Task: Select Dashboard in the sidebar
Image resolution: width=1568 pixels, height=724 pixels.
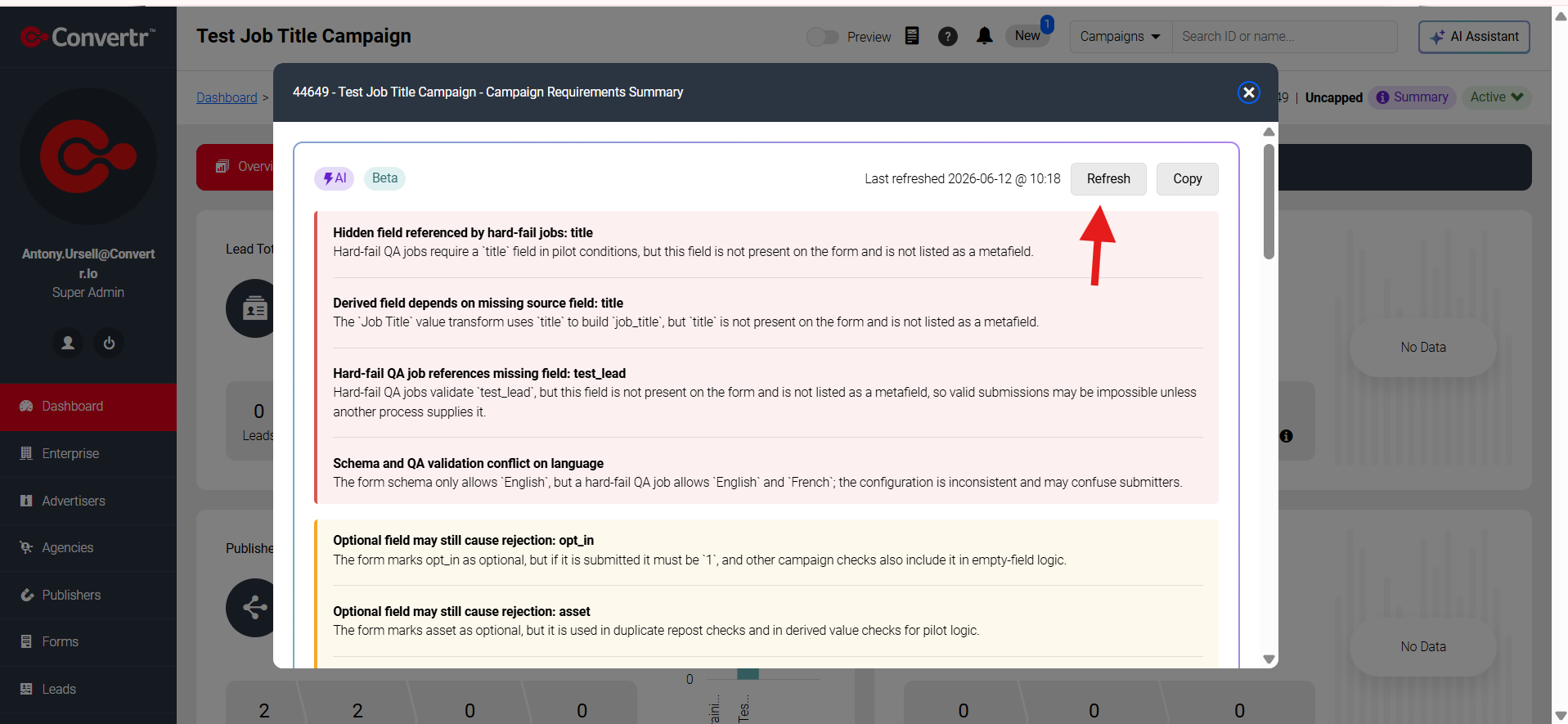Action: [88, 407]
